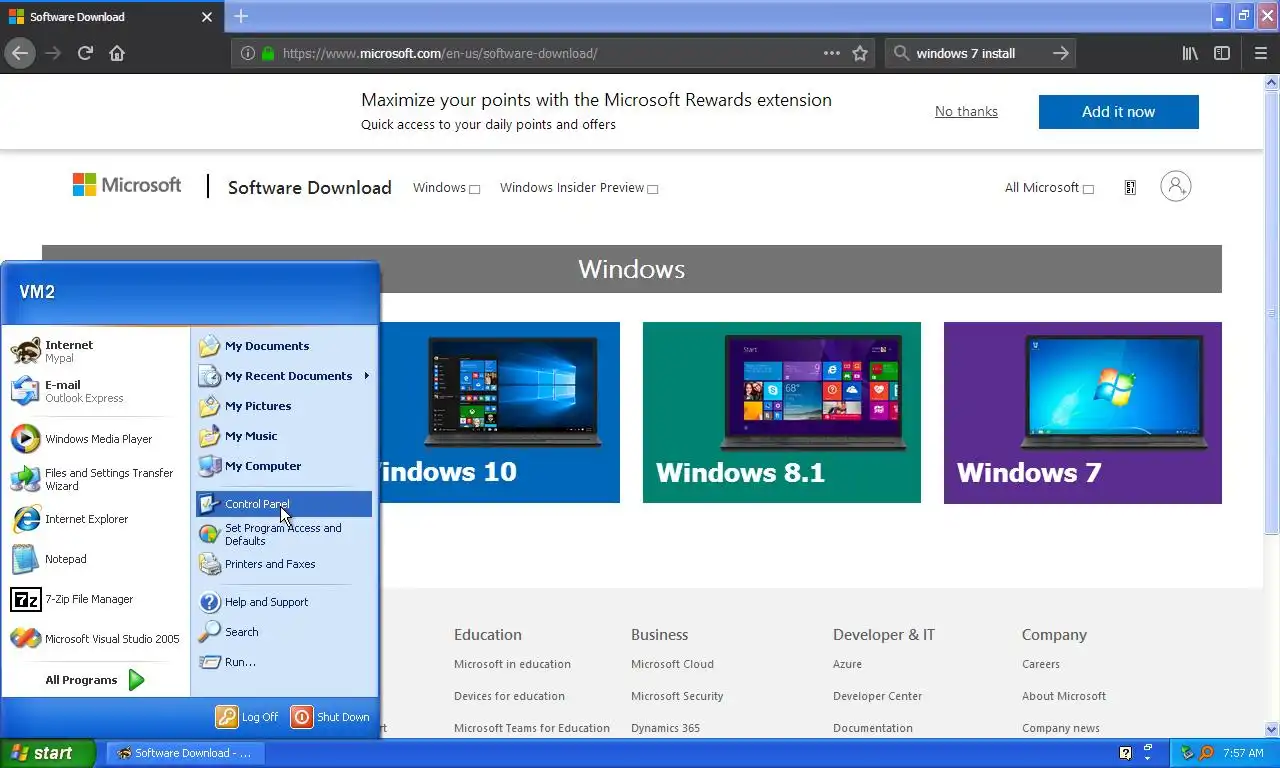Screen dimensions: 1280x768
Task: Click the browser forward arrow
Action: pyautogui.click(x=53, y=53)
